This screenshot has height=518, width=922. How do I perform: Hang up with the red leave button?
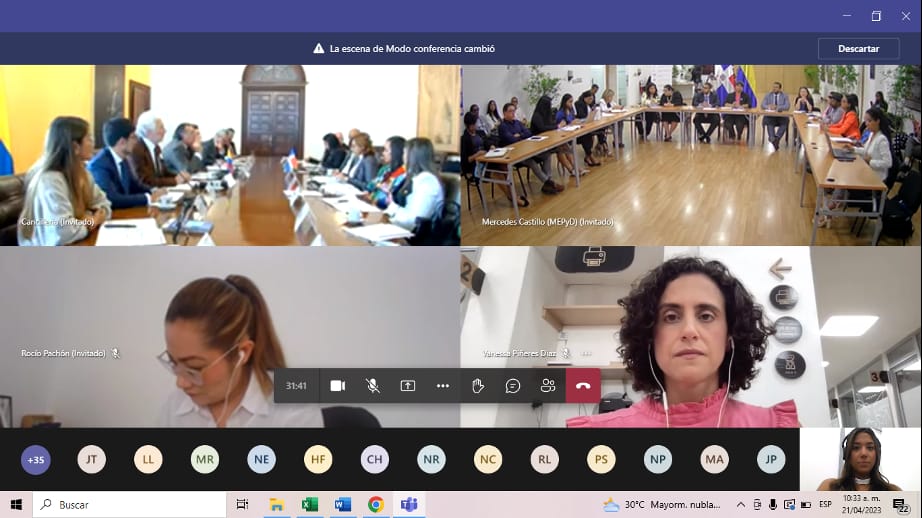click(583, 386)
